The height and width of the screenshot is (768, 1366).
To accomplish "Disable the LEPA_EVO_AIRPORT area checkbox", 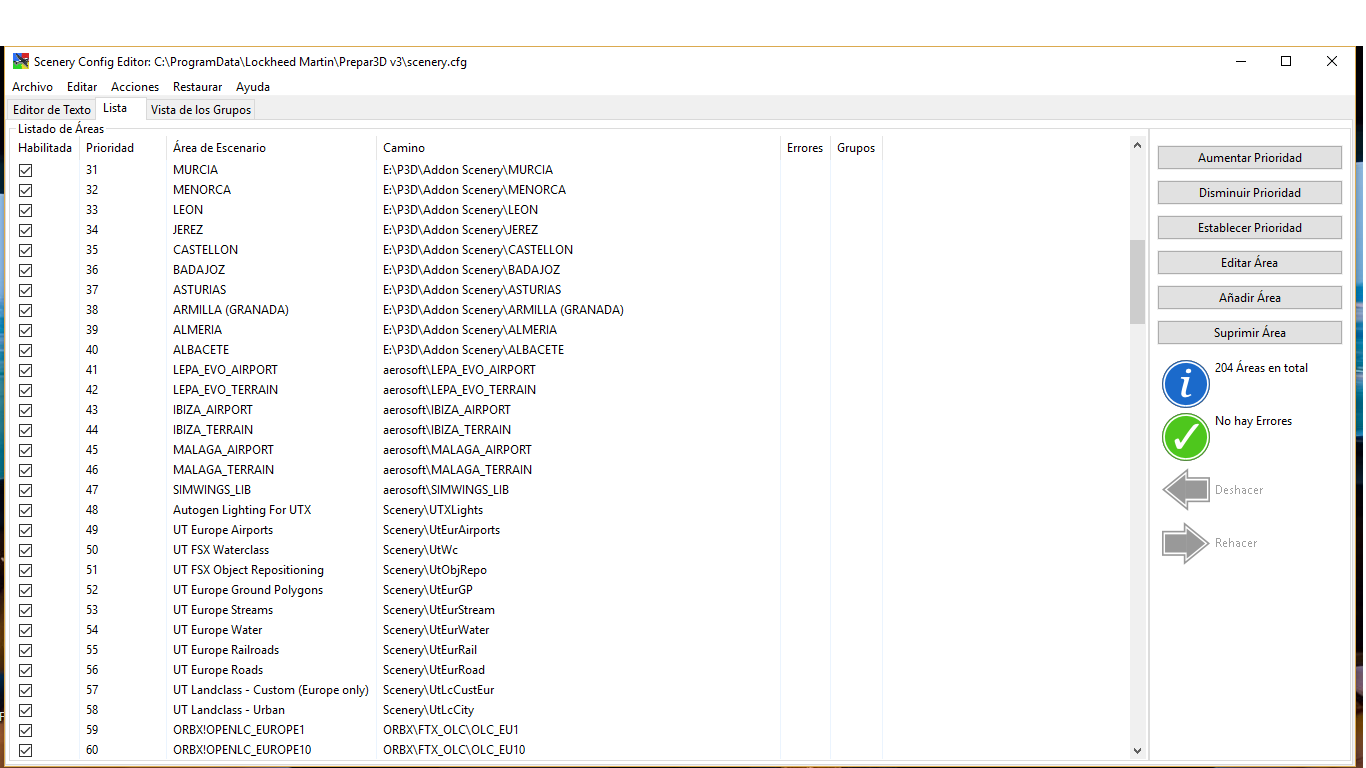I will tap(26, 370).
